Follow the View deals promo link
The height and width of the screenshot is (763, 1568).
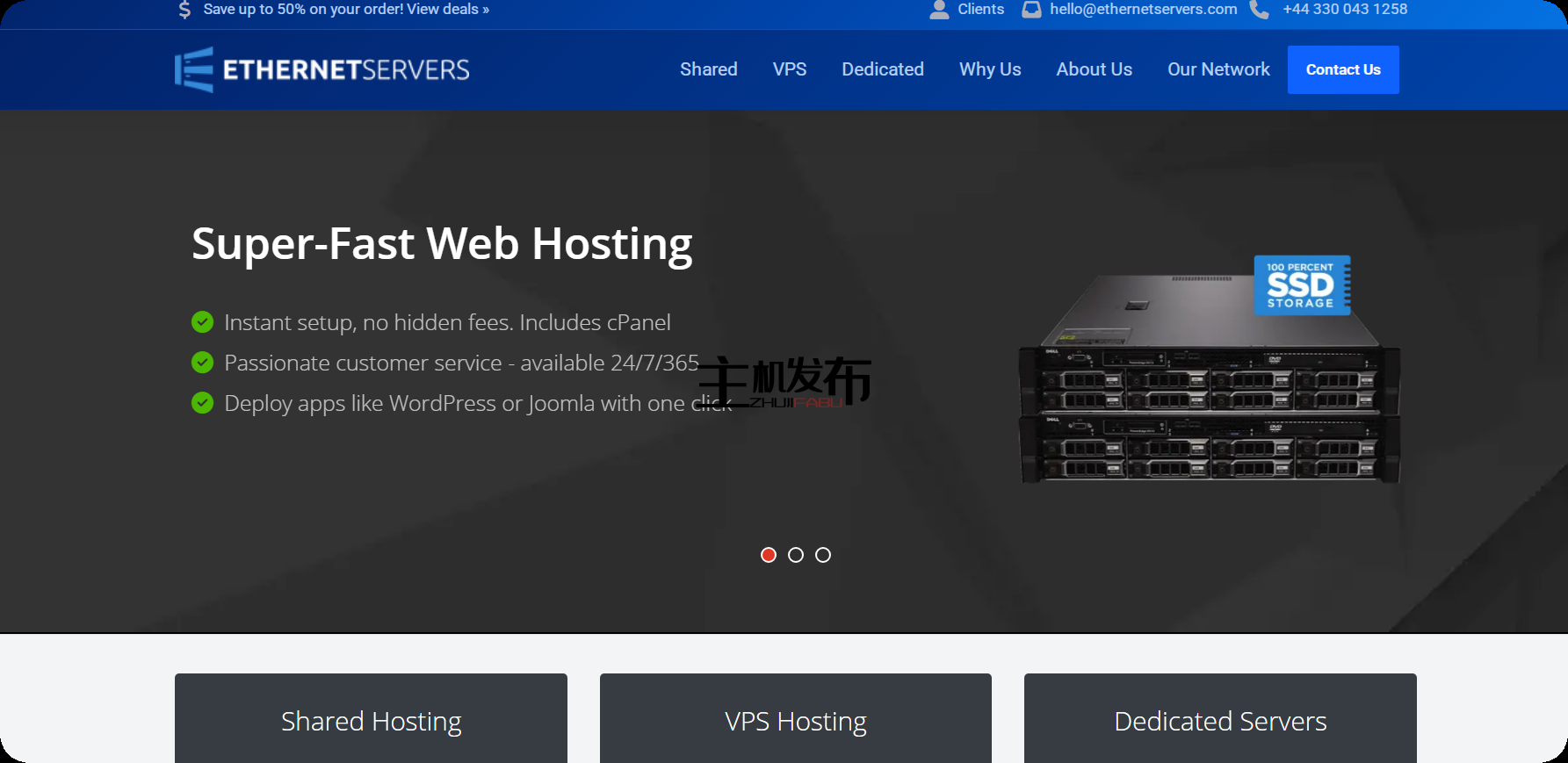click(447, 10)
